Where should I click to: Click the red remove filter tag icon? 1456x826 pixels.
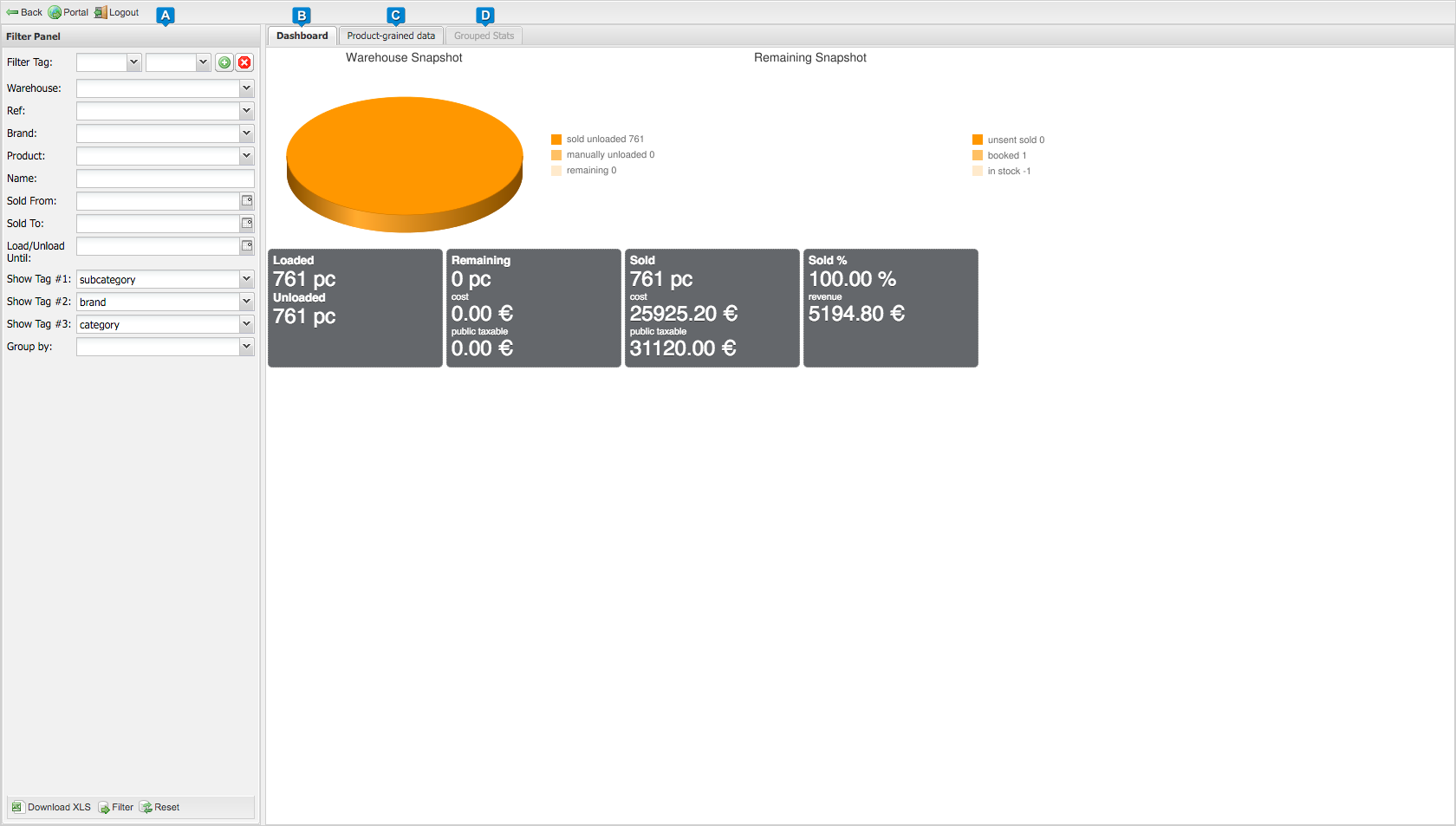pos(245,62)
